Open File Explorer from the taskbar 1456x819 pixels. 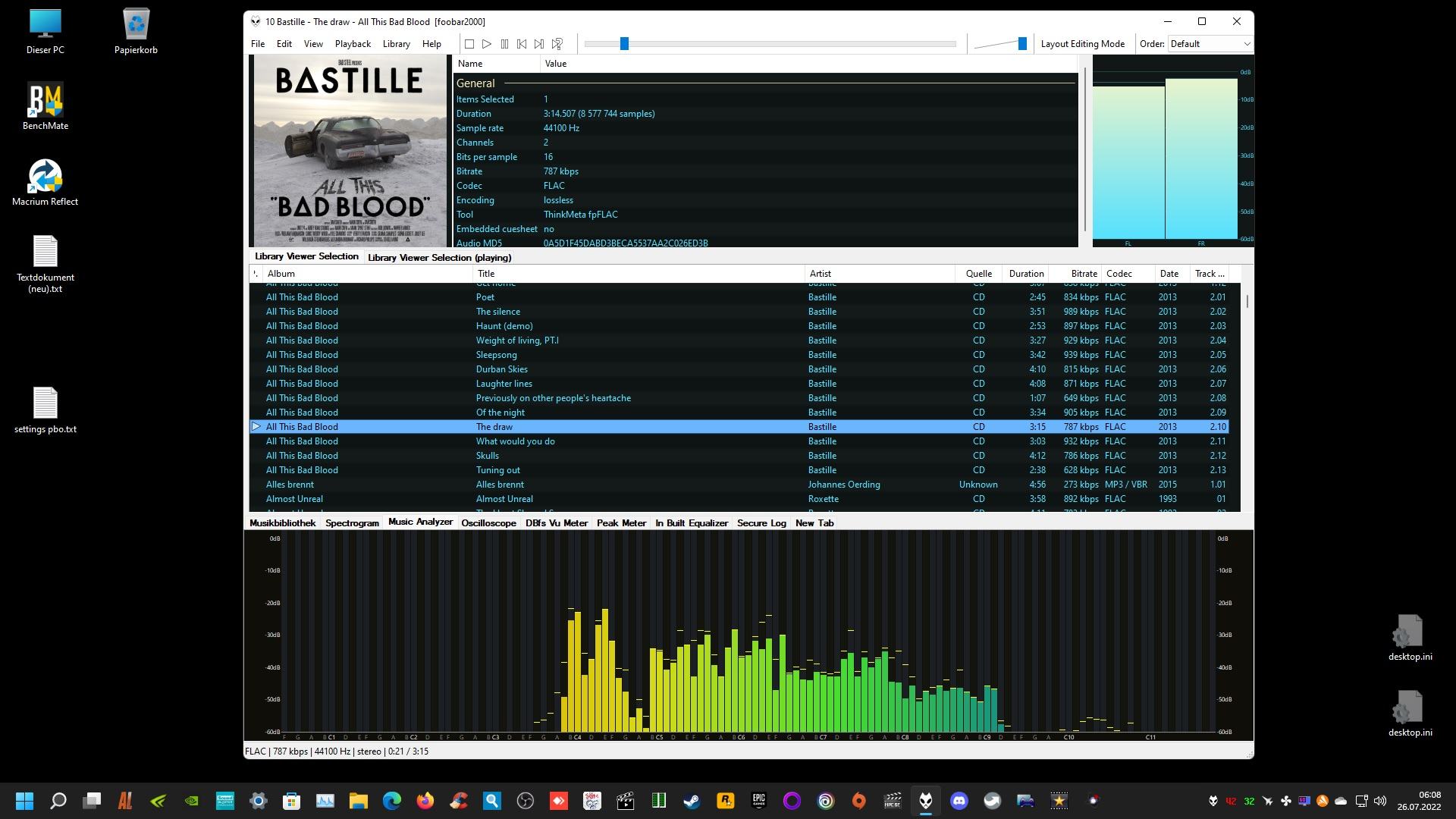click(x=359, y=801)
